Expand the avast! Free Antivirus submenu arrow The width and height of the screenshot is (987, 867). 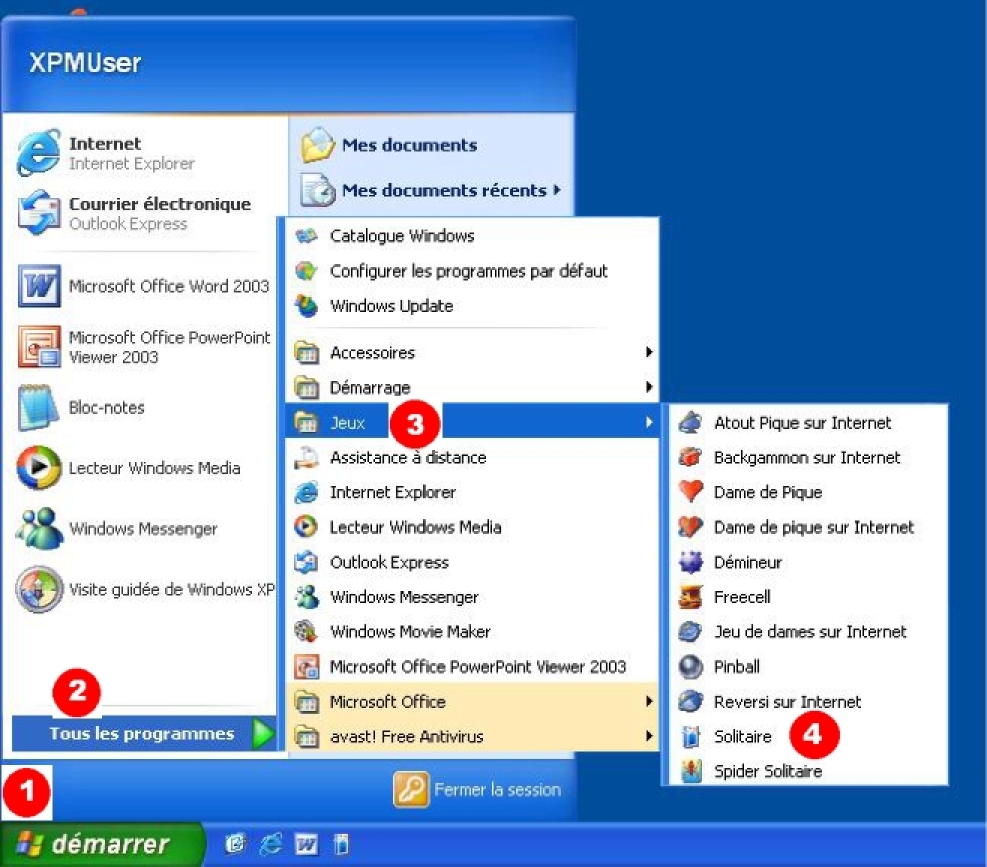[649, 736]
